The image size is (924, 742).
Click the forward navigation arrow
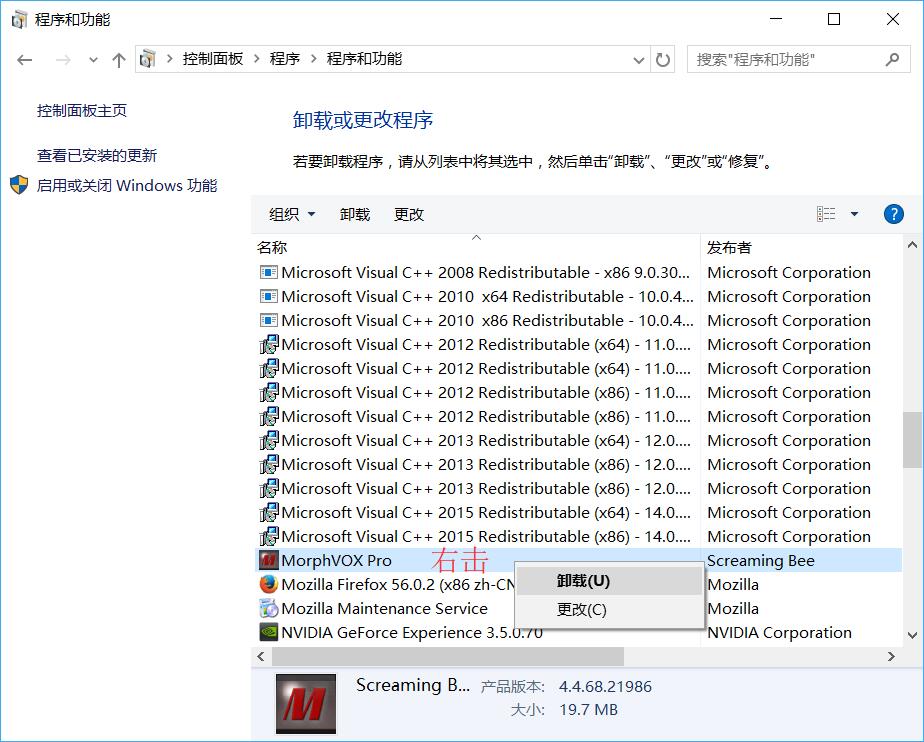tap(63, 60)
